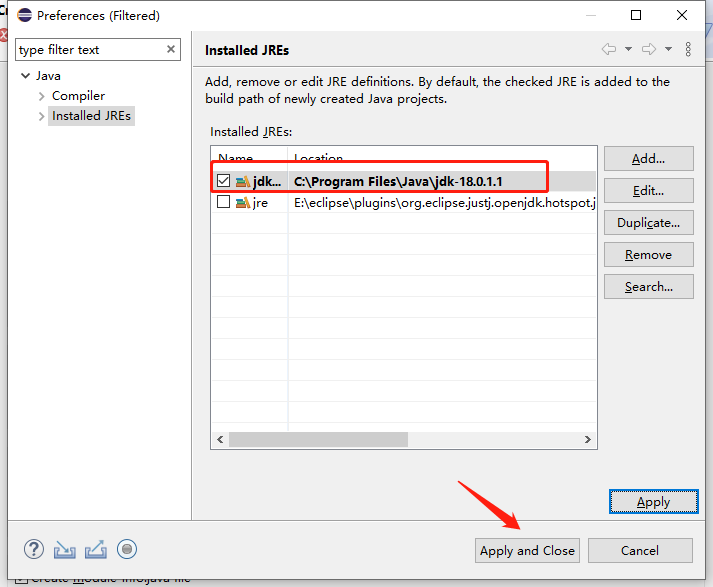
Task: Select Compiler in the preferences tree
Action: [x=78, y=96]
